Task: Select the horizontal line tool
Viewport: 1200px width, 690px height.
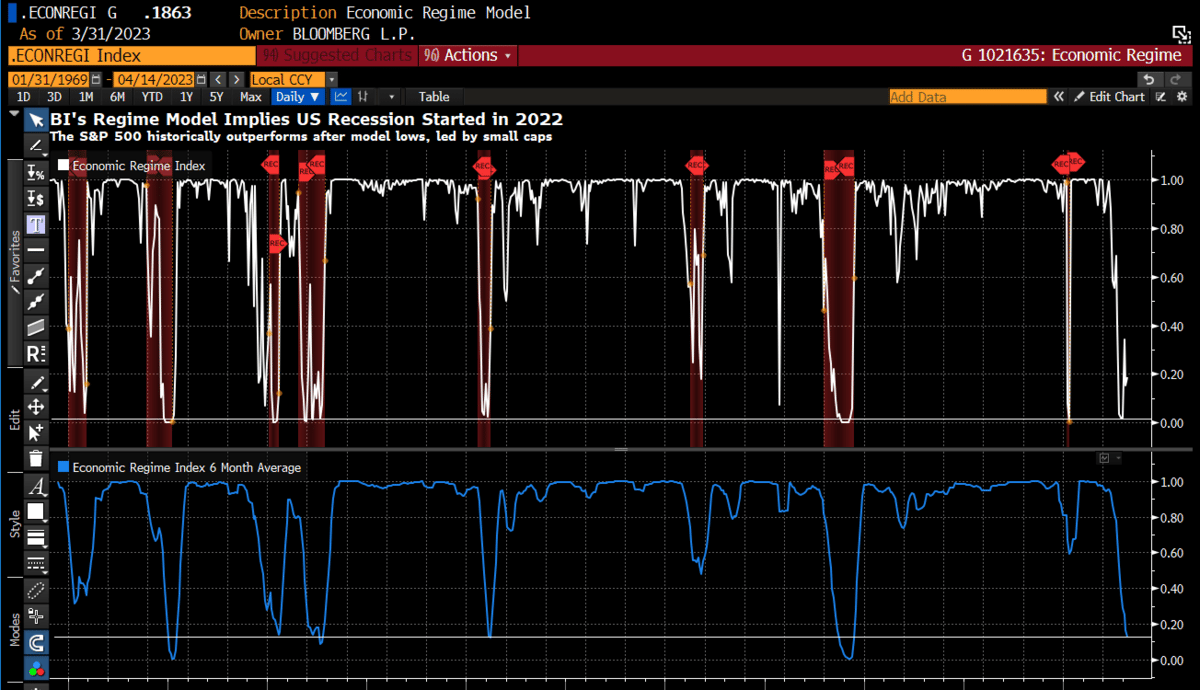Action: click(x=36, y=249)
